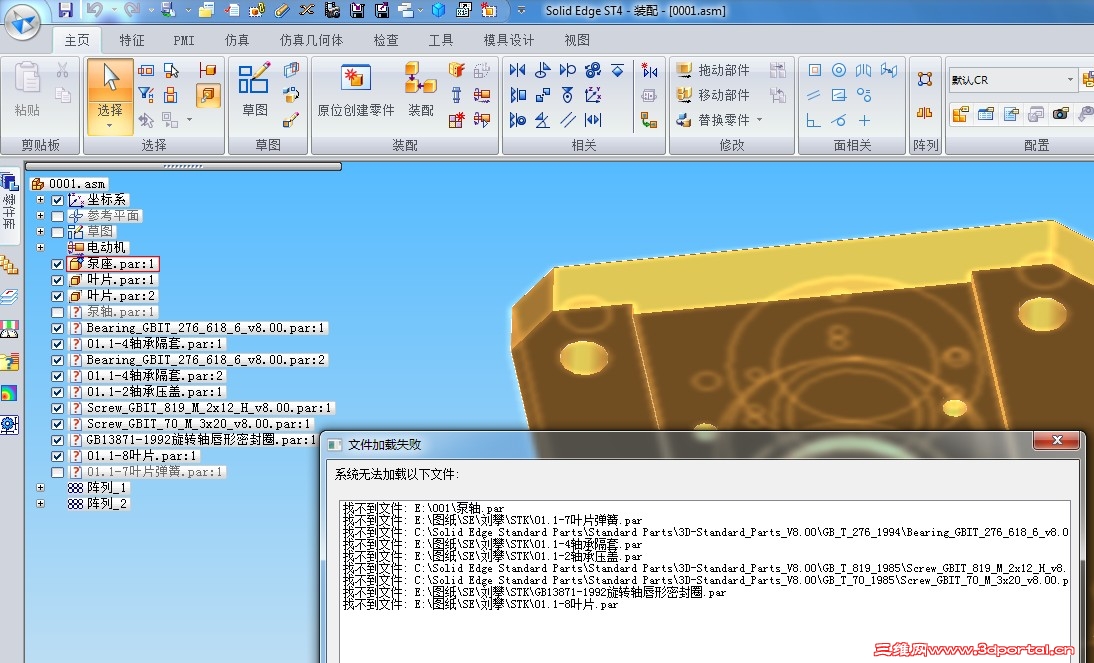Image resolution: width=1094 pixels, height=663 pixels.
Task: Switch to the 视图 ribbon tab
Action: 577,40
